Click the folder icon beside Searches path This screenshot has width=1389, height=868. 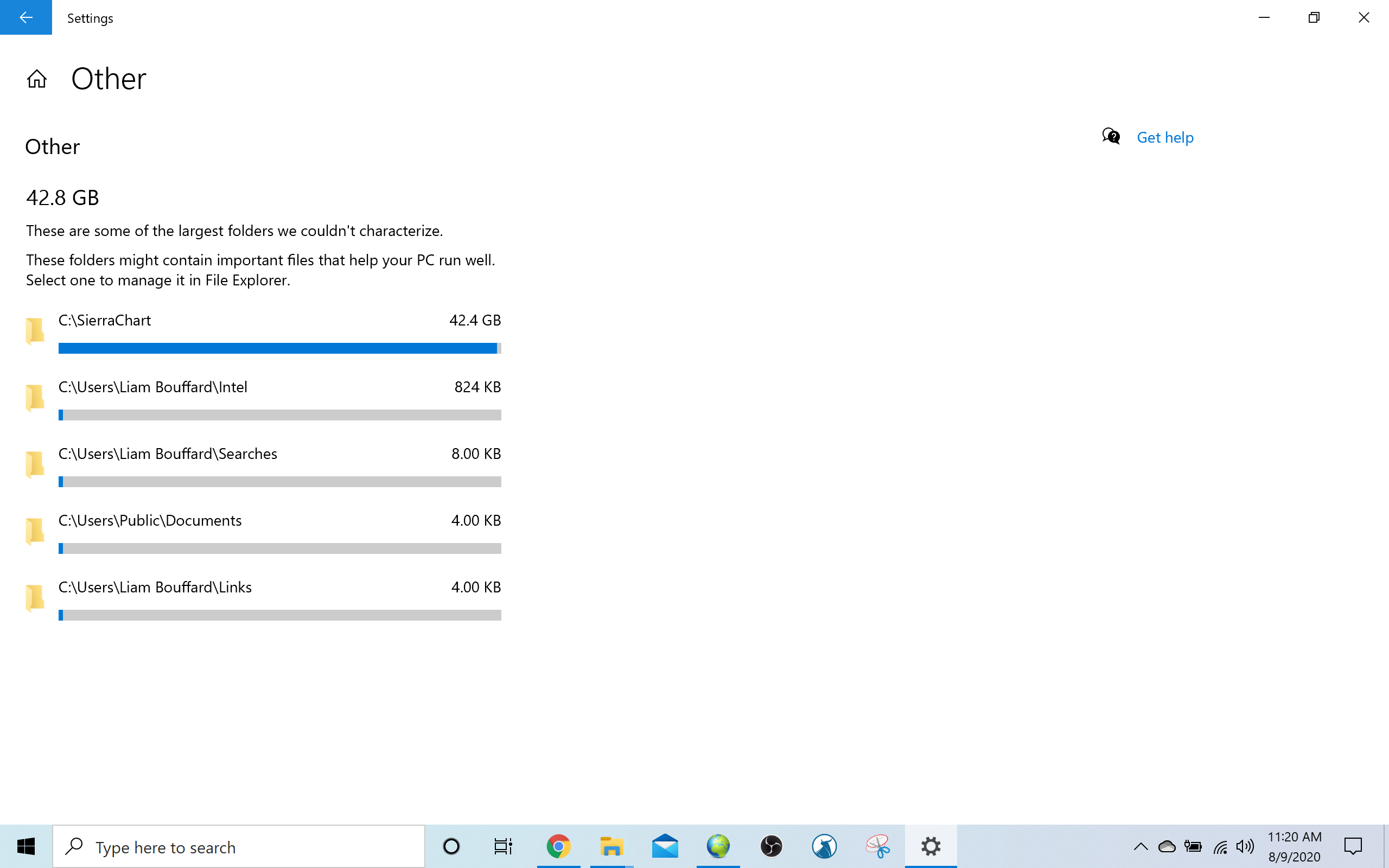tap(35, 464)
